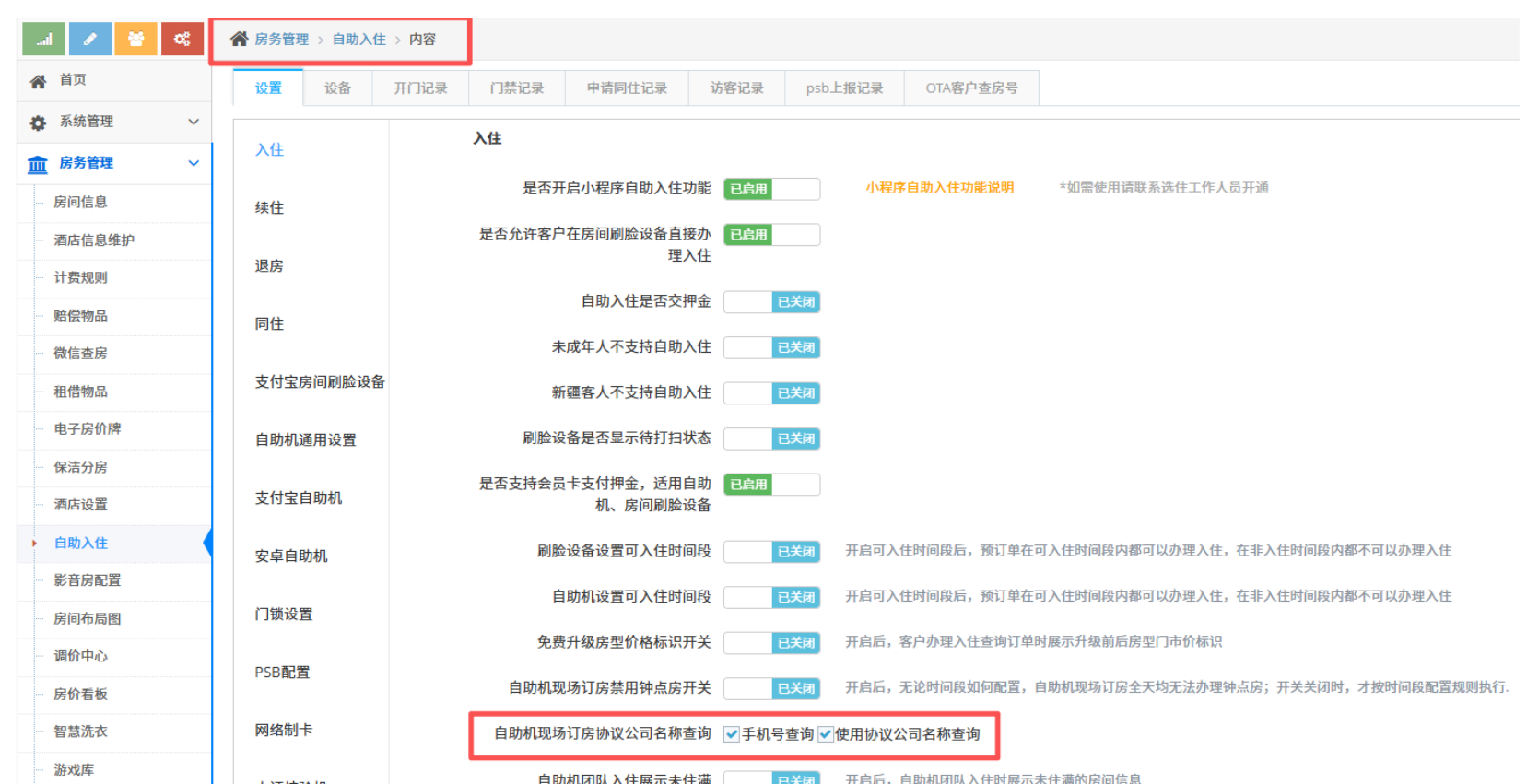This screenshot has width=1539, height=784.
Task: Click 自助入住 in the breadcrumb
Action: [358, 40]
